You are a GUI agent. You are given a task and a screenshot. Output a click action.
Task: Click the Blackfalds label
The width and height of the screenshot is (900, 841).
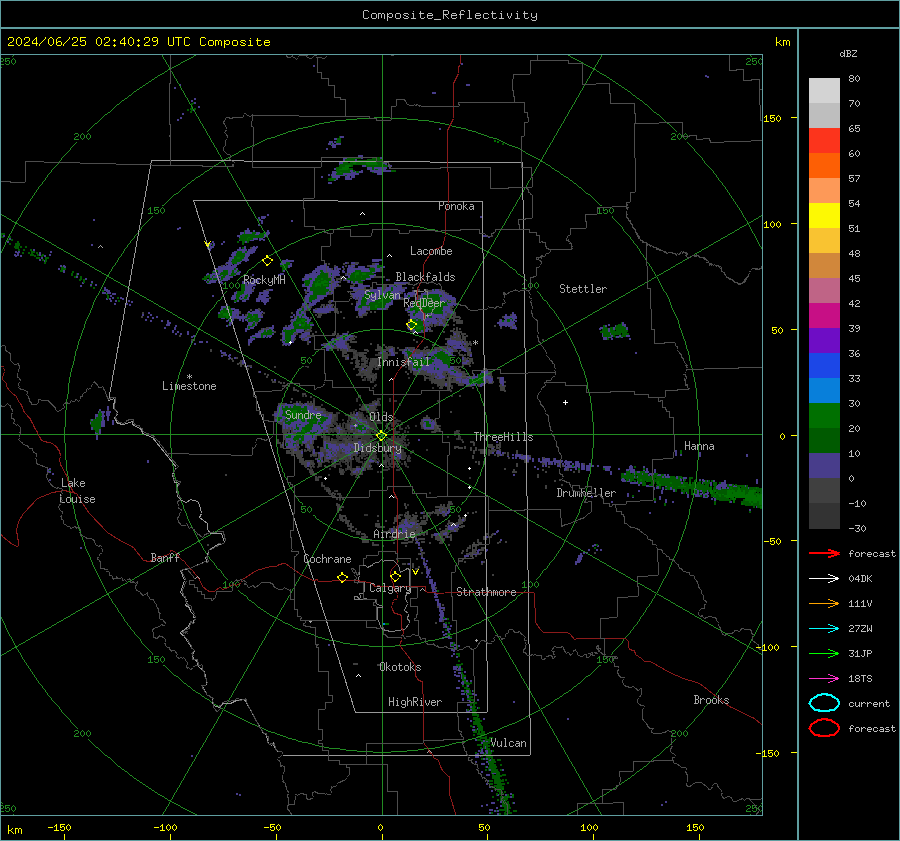coord(425,277)
